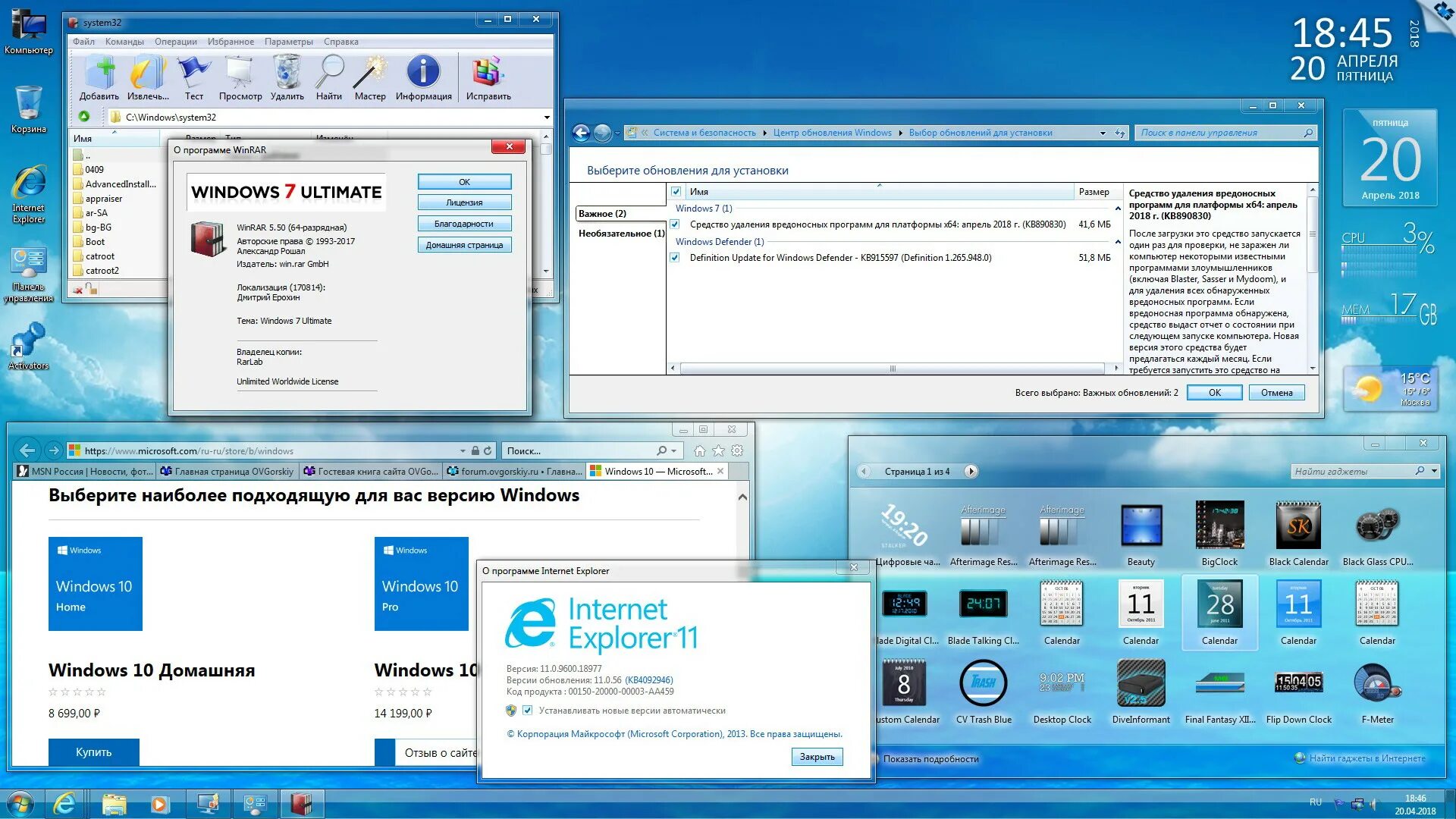Collapse the Windows Defender update group
The width and height of the screenshot is (1456, 819).
(x=1117, y=242)
